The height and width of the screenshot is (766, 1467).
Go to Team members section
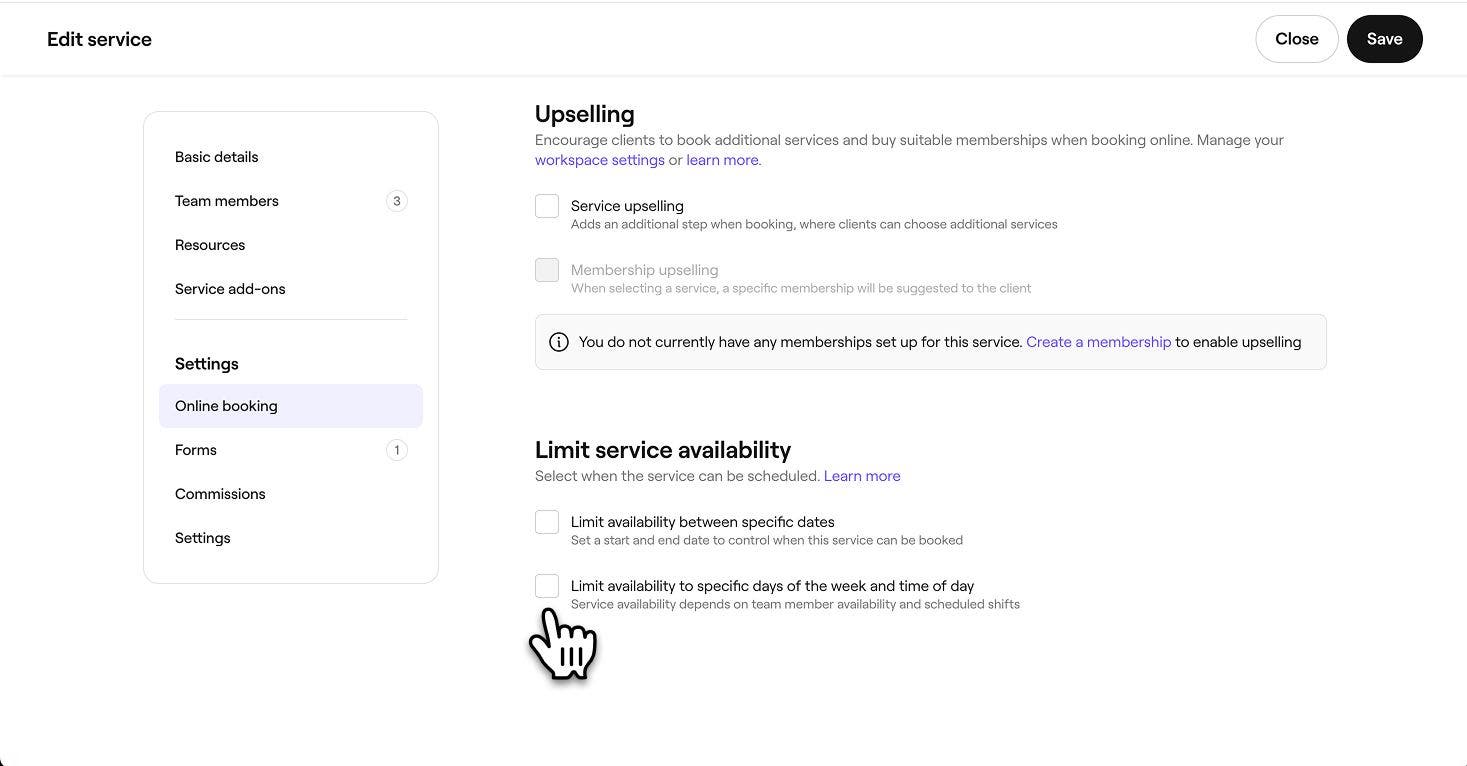[227, 201]
